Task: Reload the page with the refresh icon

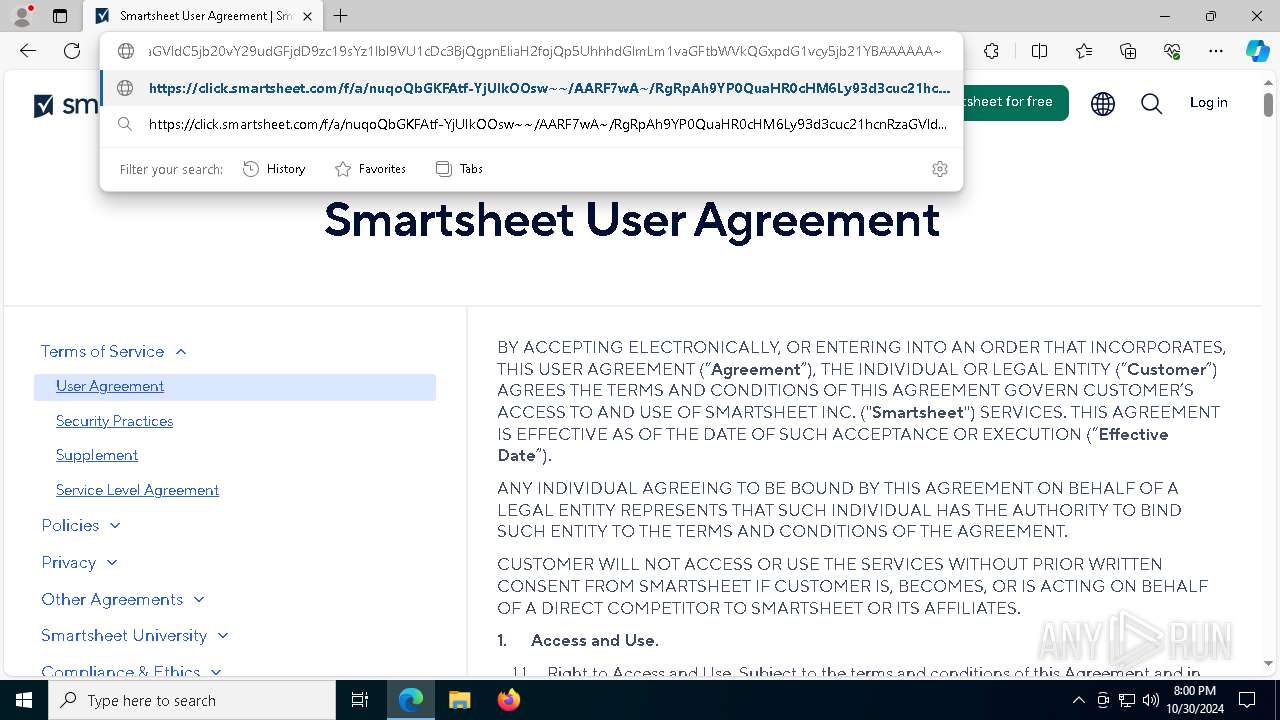Action: click(72, 51)
